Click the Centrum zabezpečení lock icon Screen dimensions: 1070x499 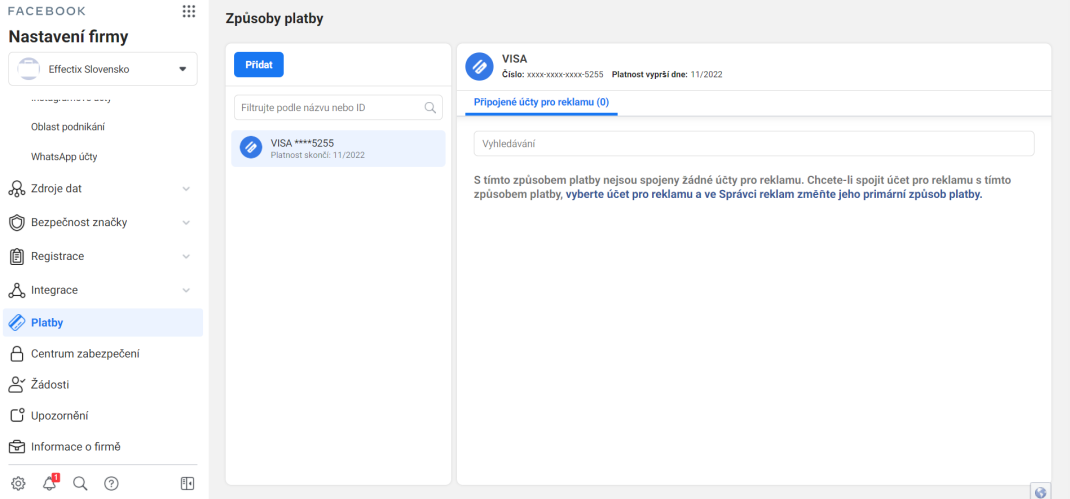pos(16,354)
